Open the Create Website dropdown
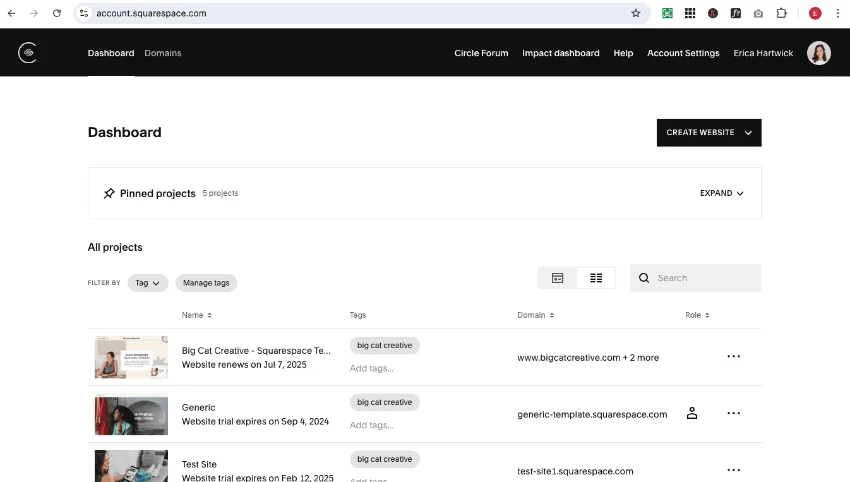Screen dimensions: 850x482 coord(708,132)
